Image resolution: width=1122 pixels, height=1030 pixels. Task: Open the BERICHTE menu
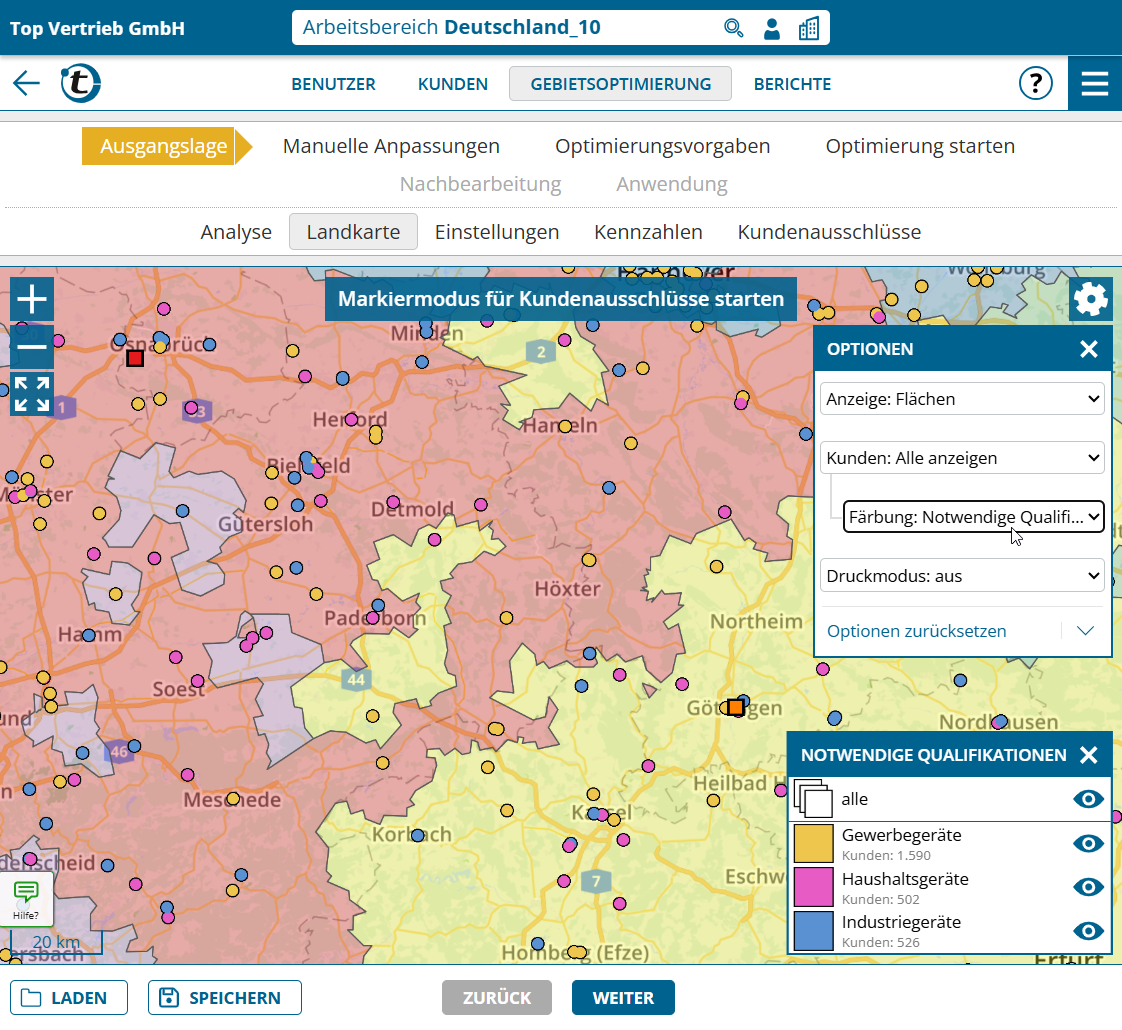(x=792, y=84)
